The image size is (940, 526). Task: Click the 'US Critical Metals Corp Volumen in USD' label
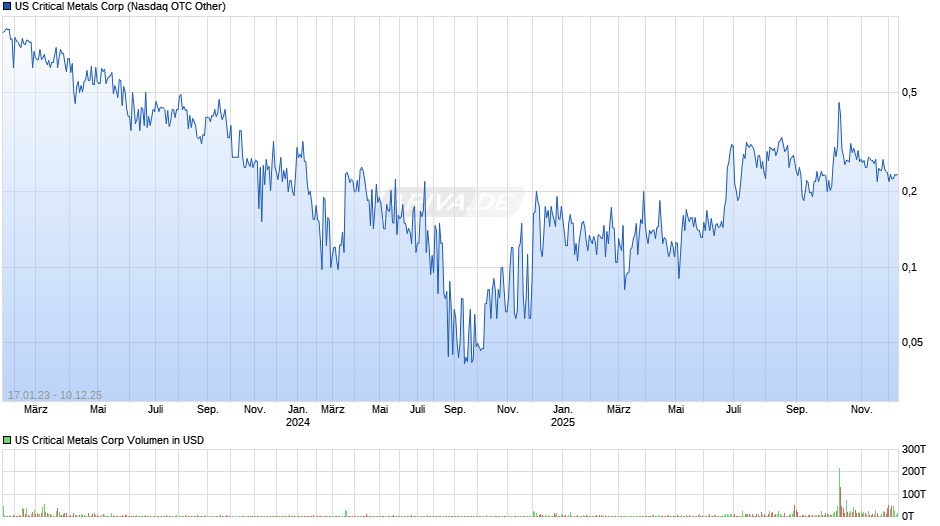[x=109, y=440]
